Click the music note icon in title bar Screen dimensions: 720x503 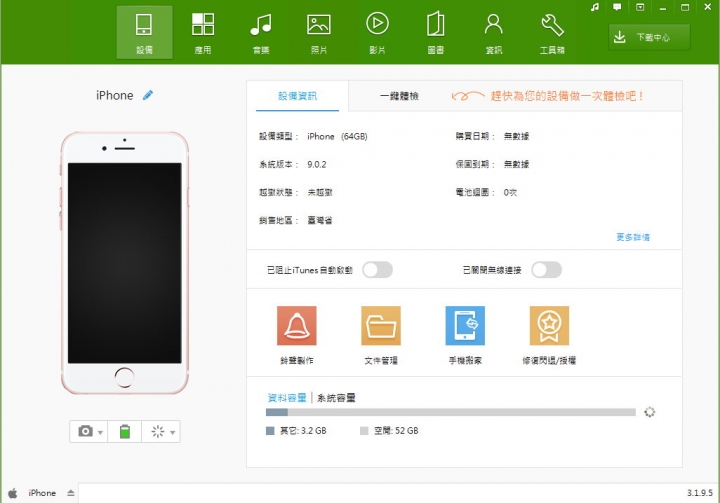(595, 7)
